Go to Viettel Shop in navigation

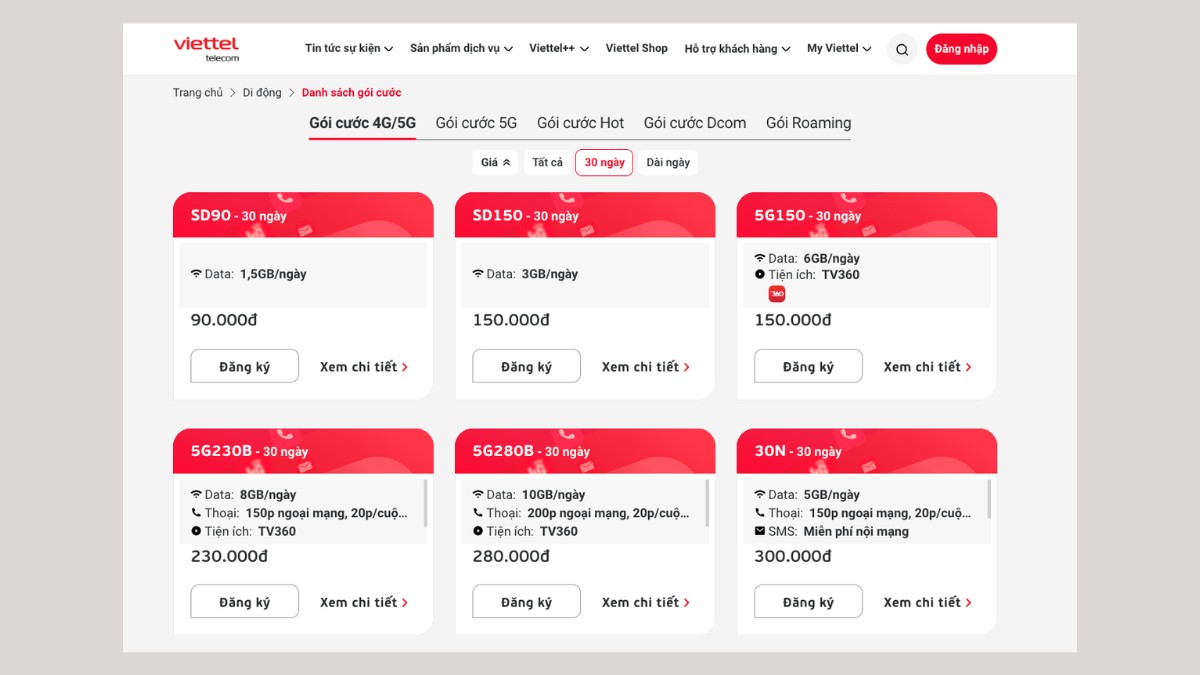coord(636,48)
